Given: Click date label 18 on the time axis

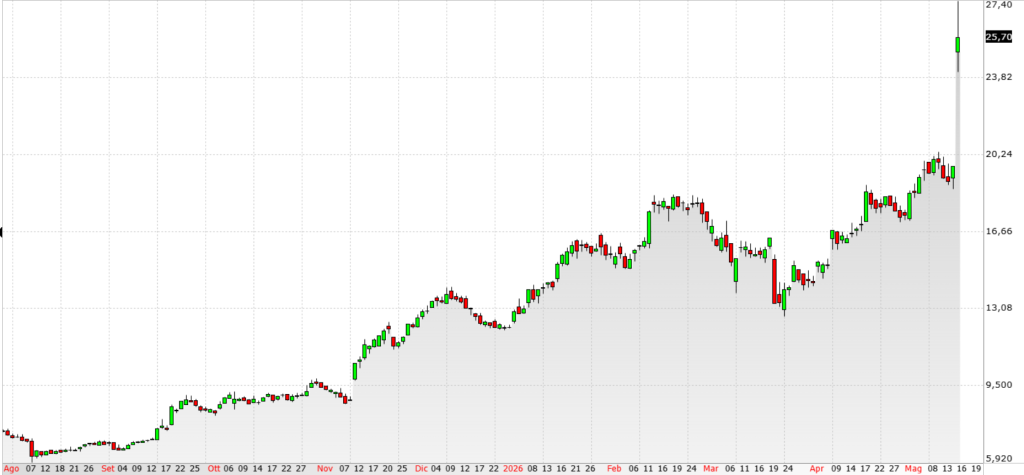Looking at the screenshot, I should point(59,468).
